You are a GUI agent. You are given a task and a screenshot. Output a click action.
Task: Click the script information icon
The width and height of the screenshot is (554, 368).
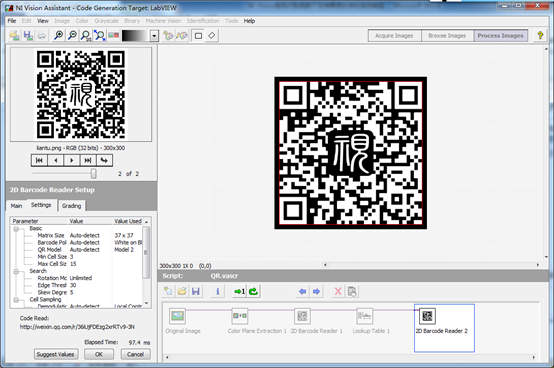click(217, 291)
